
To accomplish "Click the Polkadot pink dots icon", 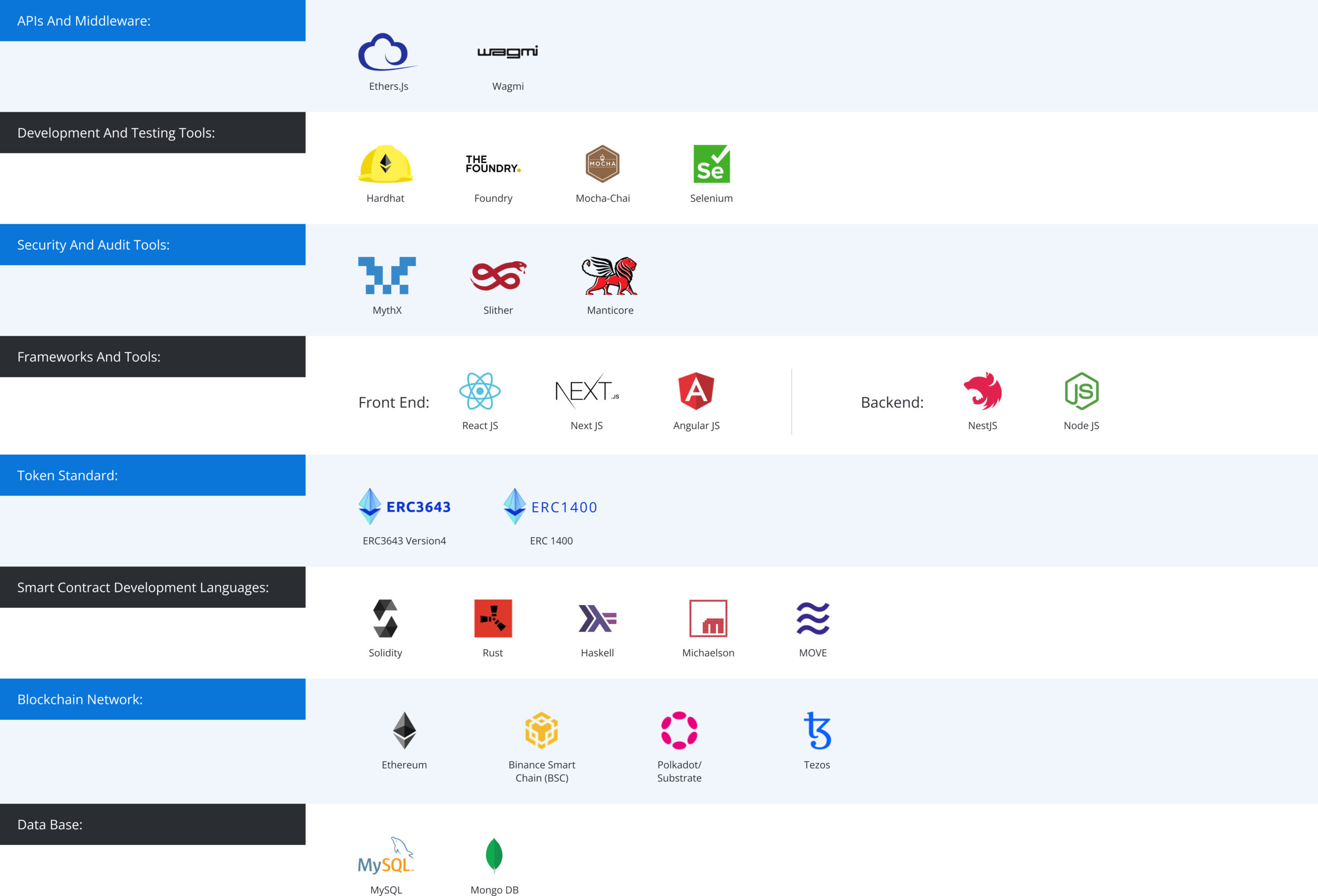I will click(680, 730).
